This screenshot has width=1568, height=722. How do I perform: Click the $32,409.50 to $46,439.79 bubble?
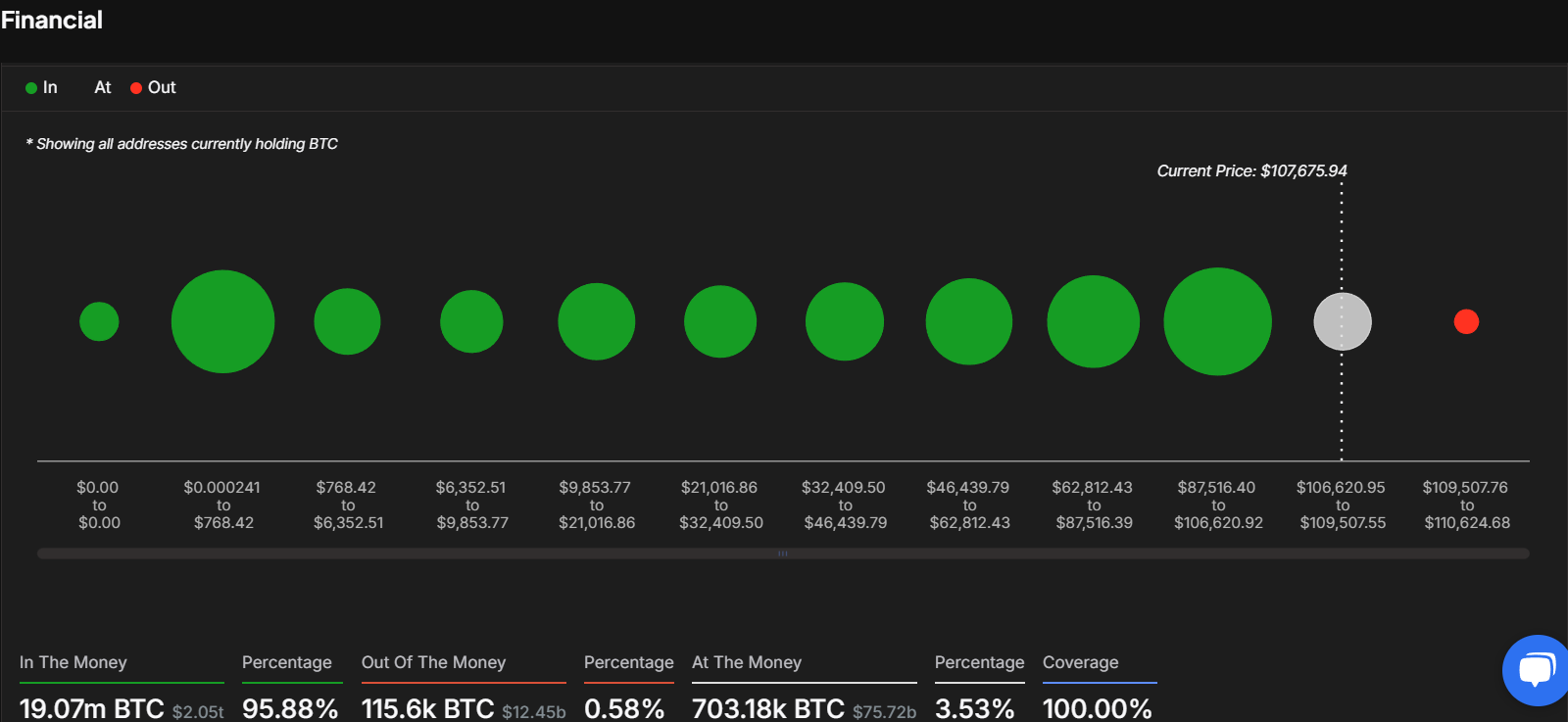[x=844, y=321]
